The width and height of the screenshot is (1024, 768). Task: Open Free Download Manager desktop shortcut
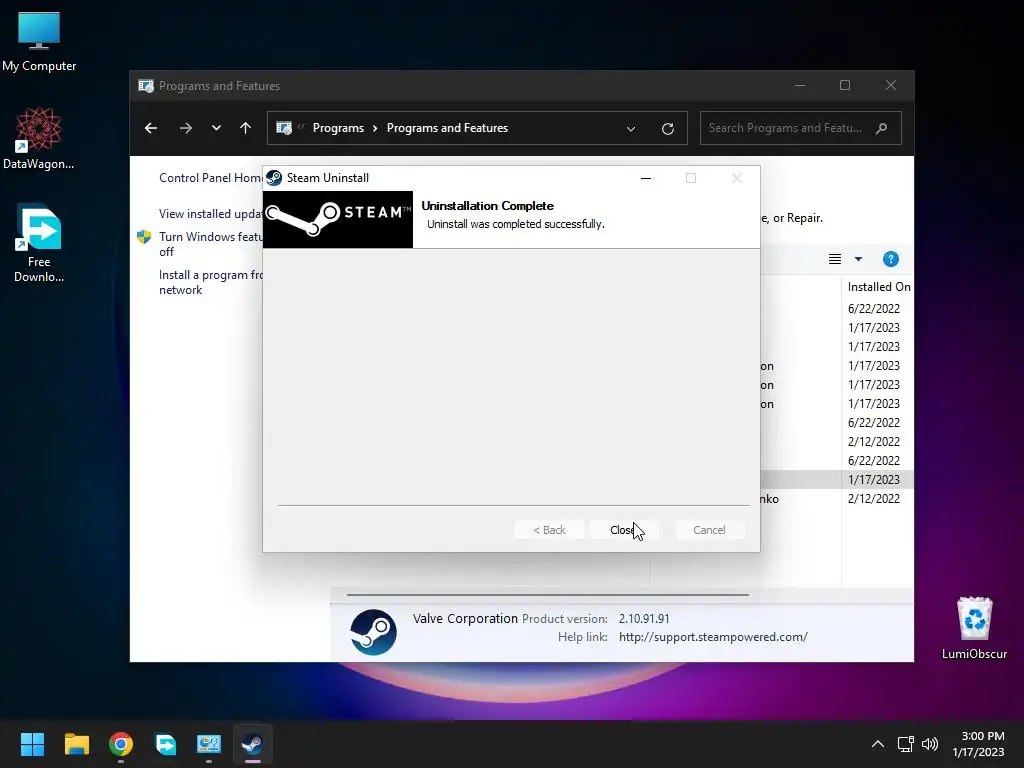(39, 243)
